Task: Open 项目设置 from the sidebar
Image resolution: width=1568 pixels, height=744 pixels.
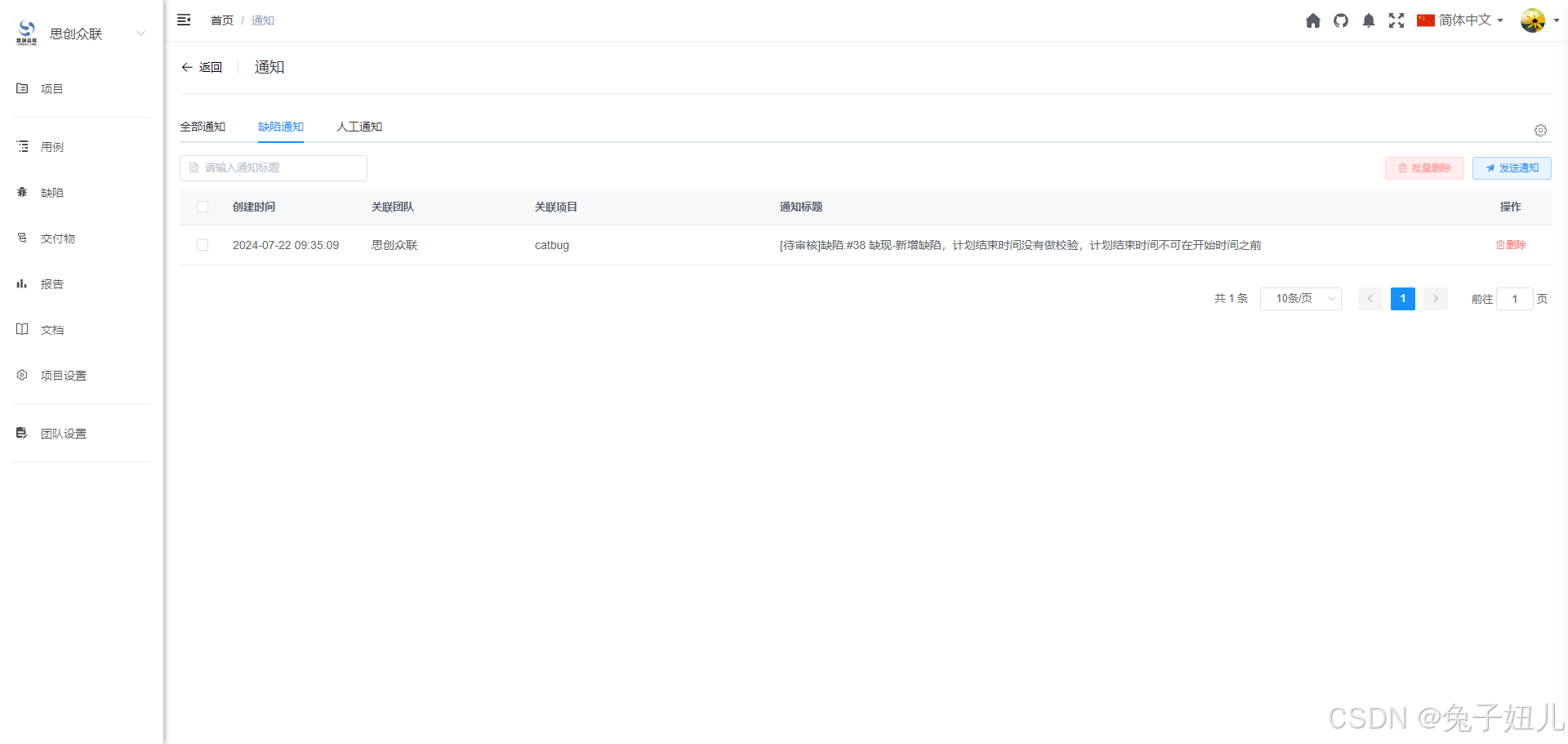Action: pos(63,375)
